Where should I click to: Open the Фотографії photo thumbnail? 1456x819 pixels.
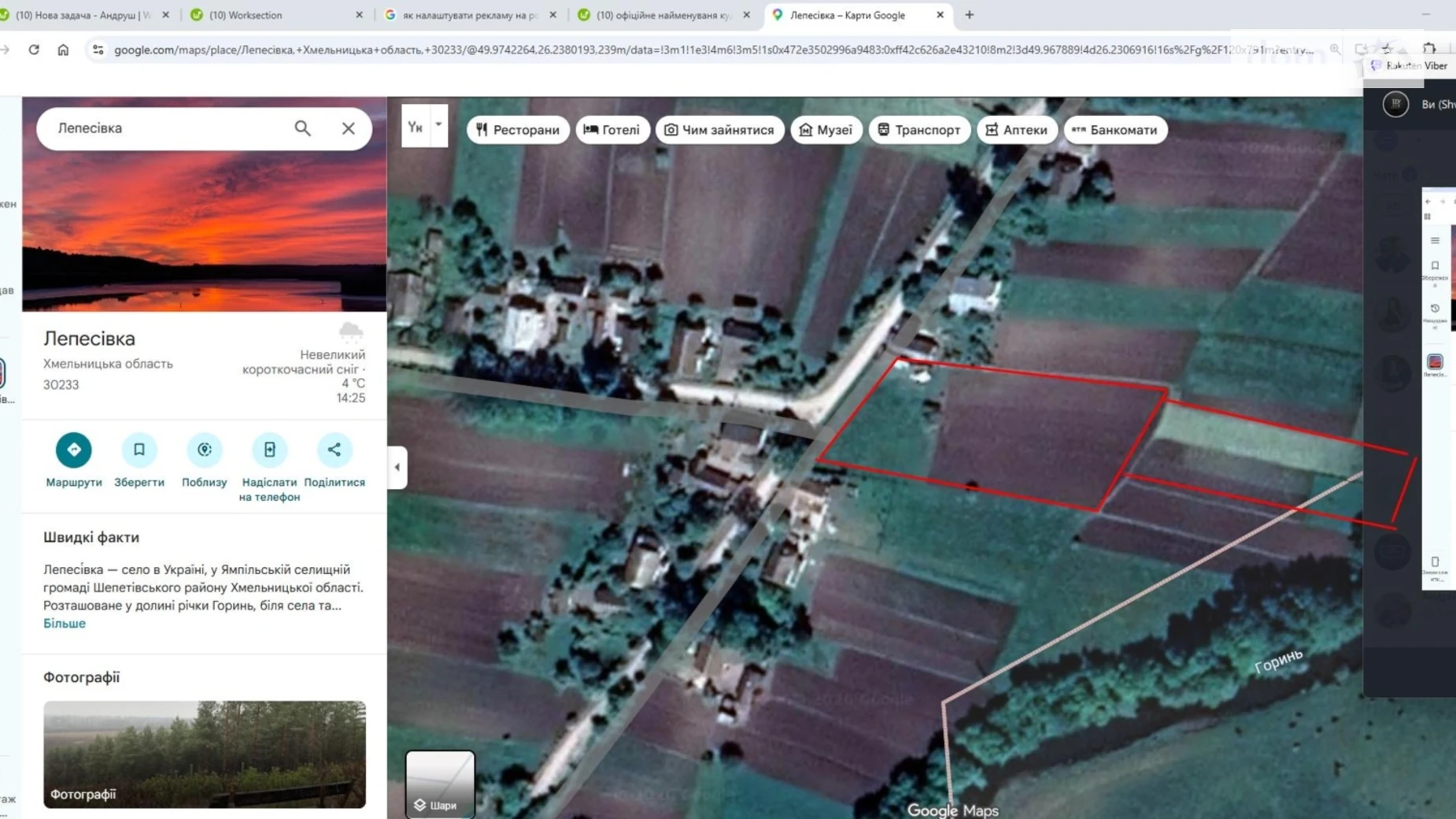pos(205,754)
